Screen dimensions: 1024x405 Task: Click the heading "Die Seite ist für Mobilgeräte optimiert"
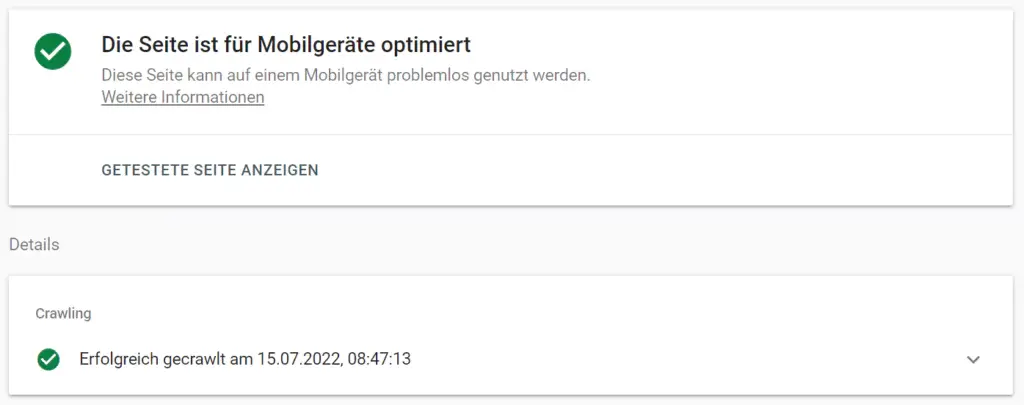pos(286,45)
